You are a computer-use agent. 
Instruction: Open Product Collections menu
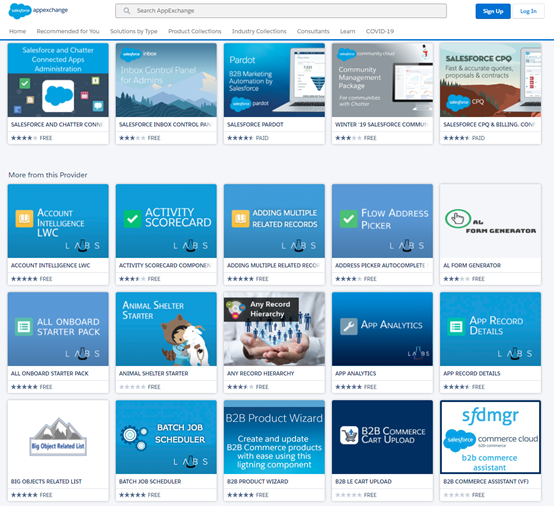195,31
